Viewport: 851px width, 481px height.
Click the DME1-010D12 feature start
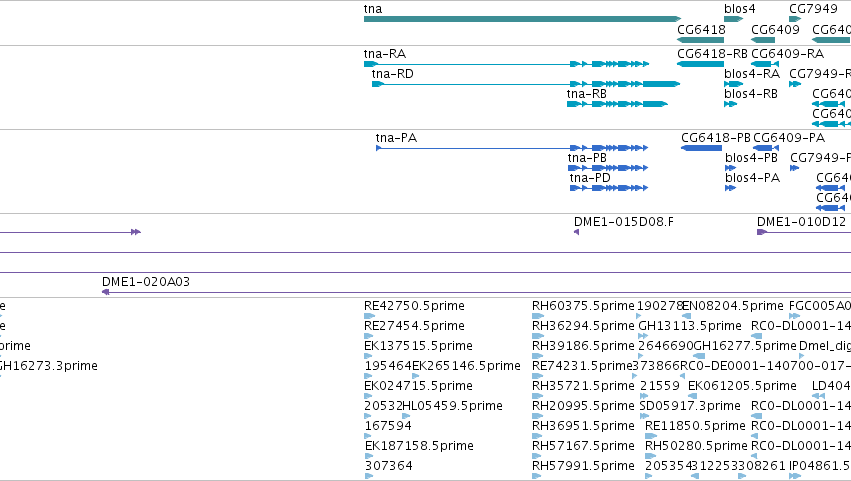tap(761, 232)
